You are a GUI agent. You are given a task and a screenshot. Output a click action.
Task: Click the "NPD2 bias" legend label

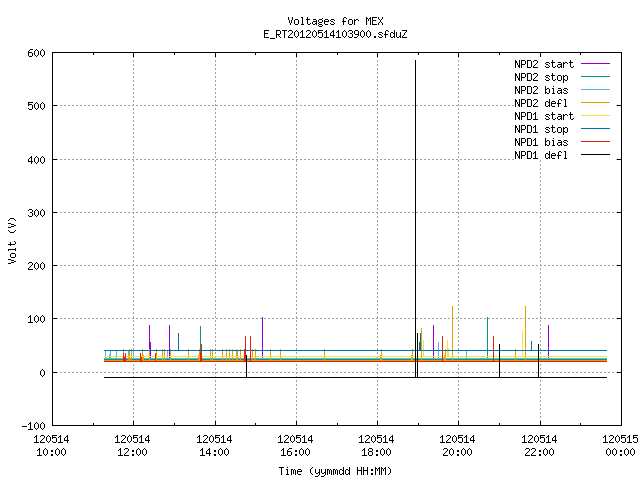(541, 90)
